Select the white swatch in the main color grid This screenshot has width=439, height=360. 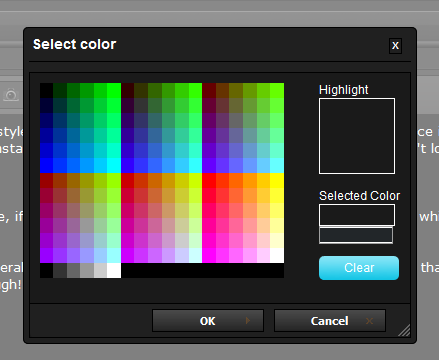[x=277, y=255]
